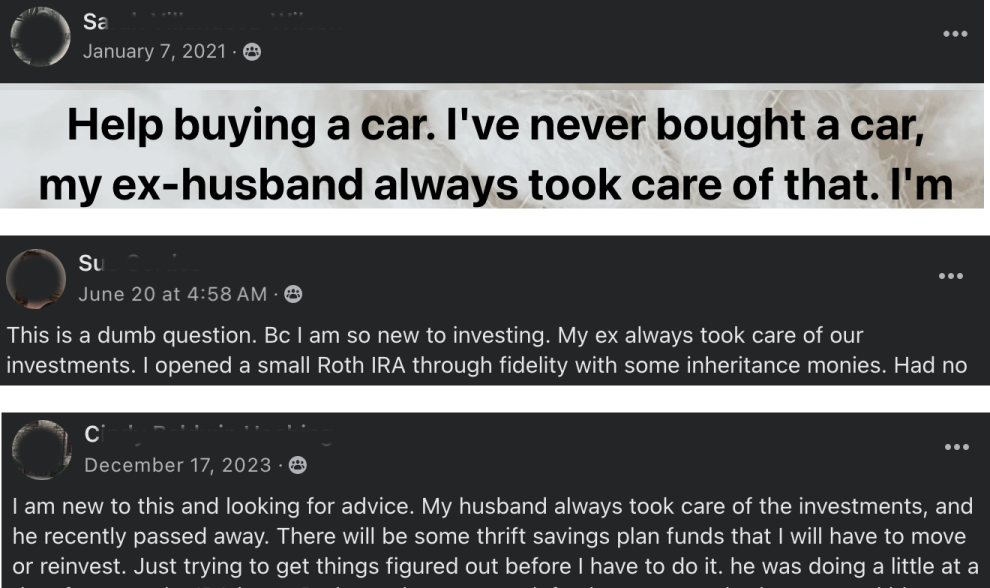The image size is (990, 588).
Task: Open avatar of December 17, 2023 post author
Action: click(41, 450)
